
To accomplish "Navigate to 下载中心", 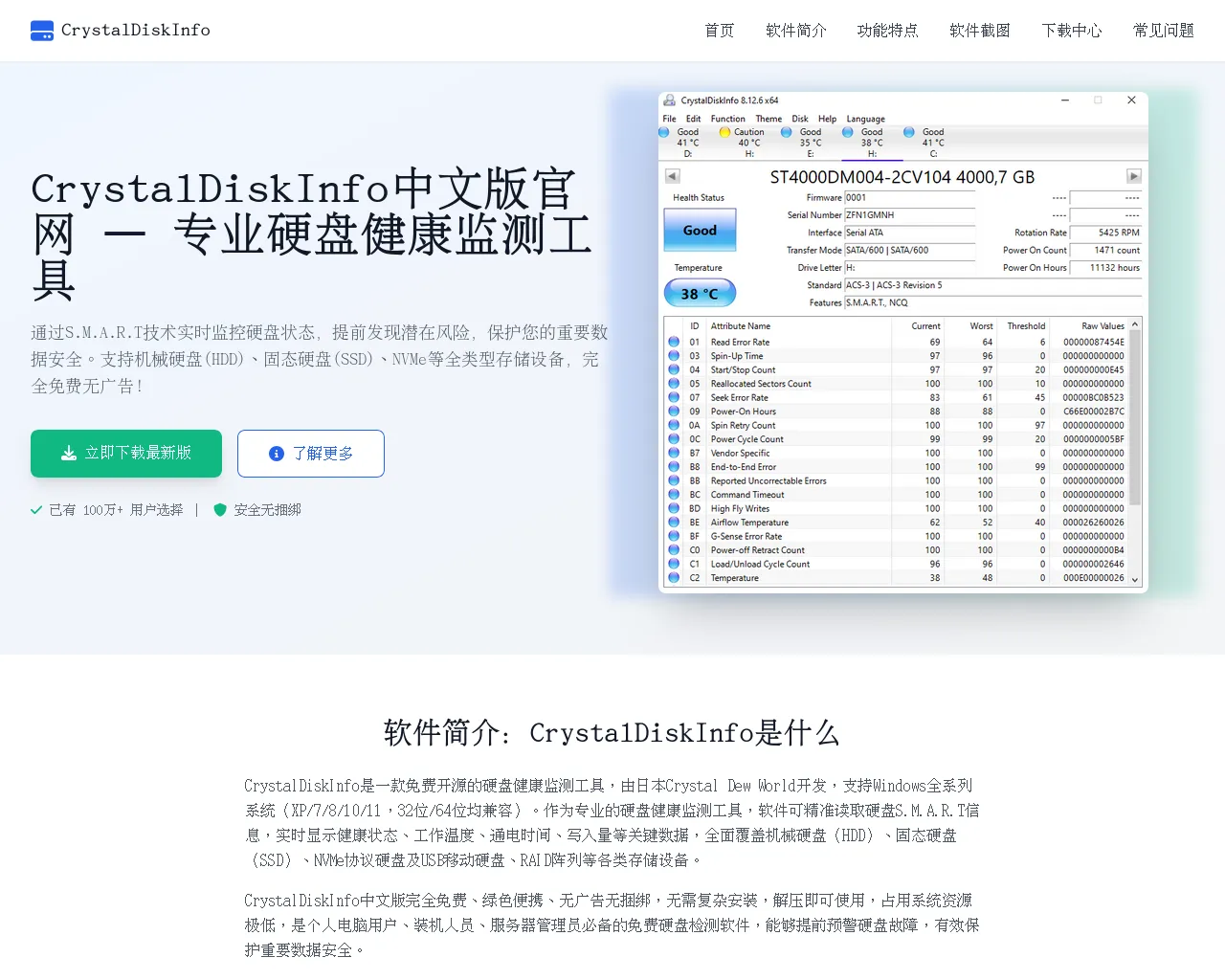I will pos(1072,31).
